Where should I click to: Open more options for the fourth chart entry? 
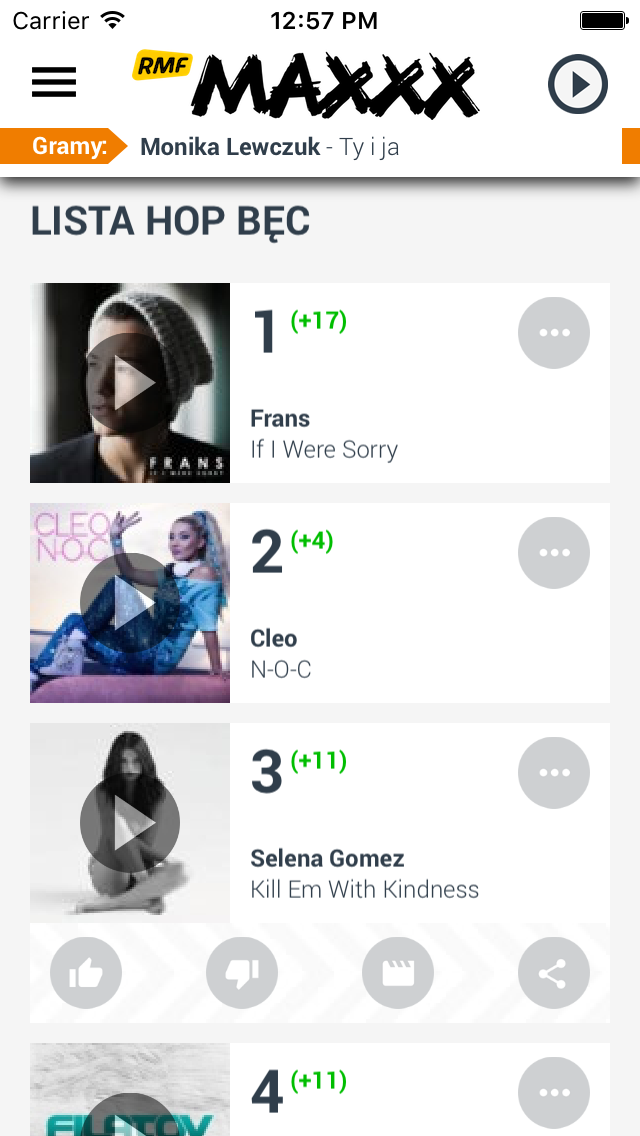point(554,1092)
